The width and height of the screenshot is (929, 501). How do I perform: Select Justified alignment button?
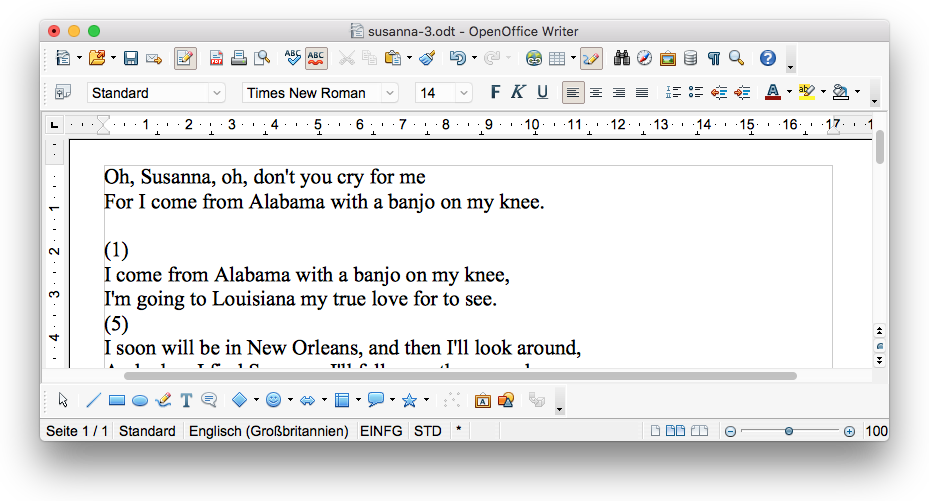click(x=642, y=92)
